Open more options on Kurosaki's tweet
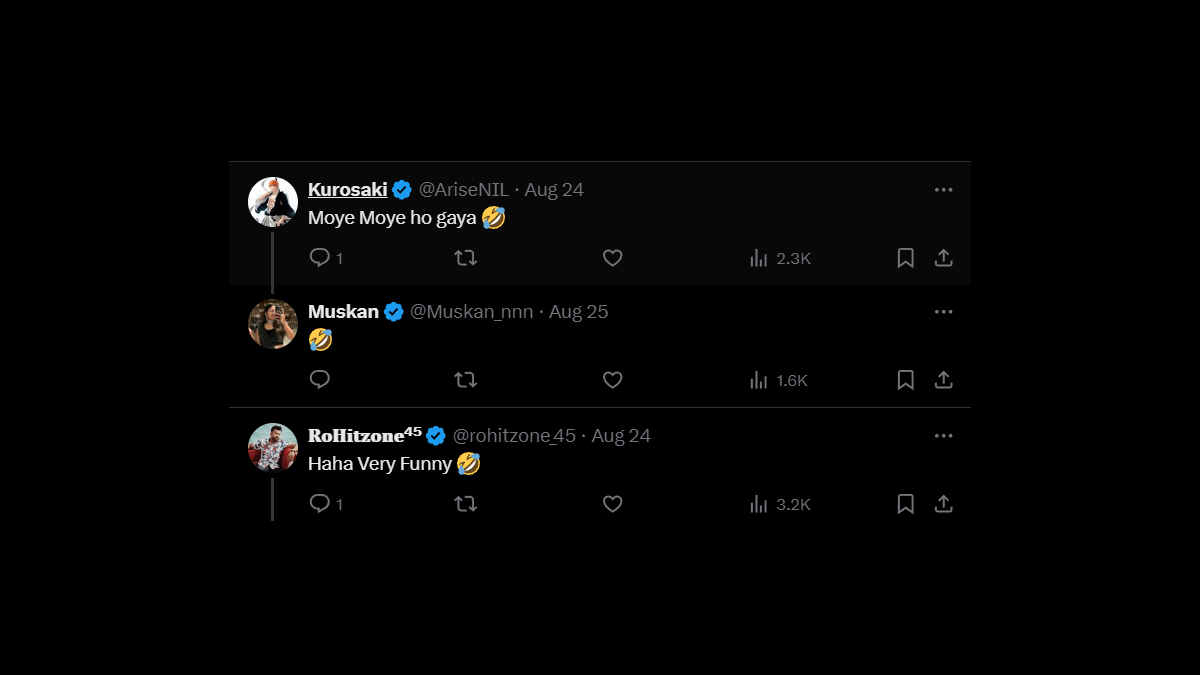This screenshot has width=1200, height=675. coord(943,190)
